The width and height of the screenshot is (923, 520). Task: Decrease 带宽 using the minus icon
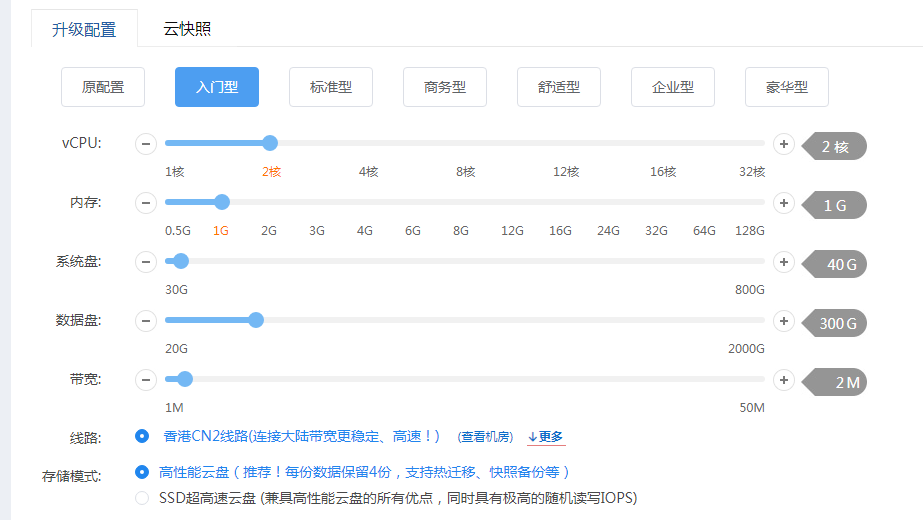click(x=146, y=381)
